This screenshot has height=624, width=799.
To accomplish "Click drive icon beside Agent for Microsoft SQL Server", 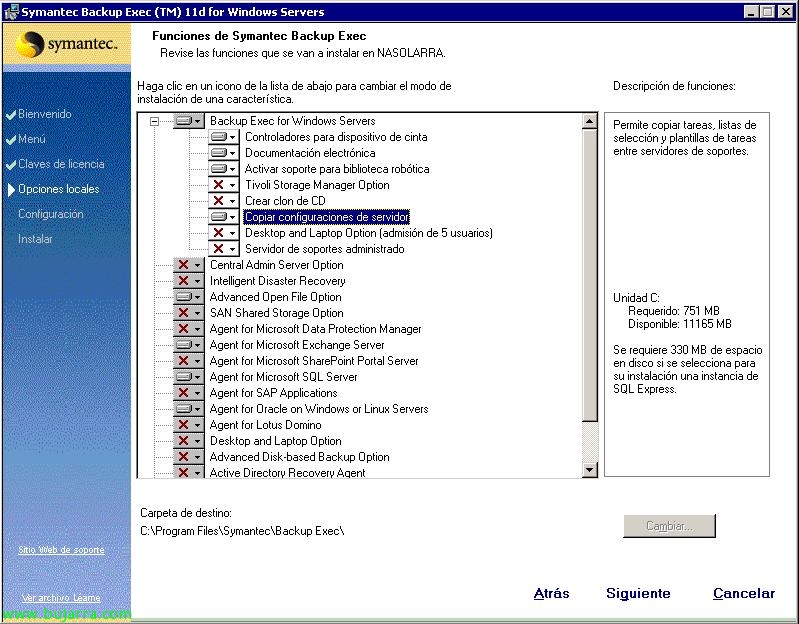I will pyautogui.click(x=189, y=377).
